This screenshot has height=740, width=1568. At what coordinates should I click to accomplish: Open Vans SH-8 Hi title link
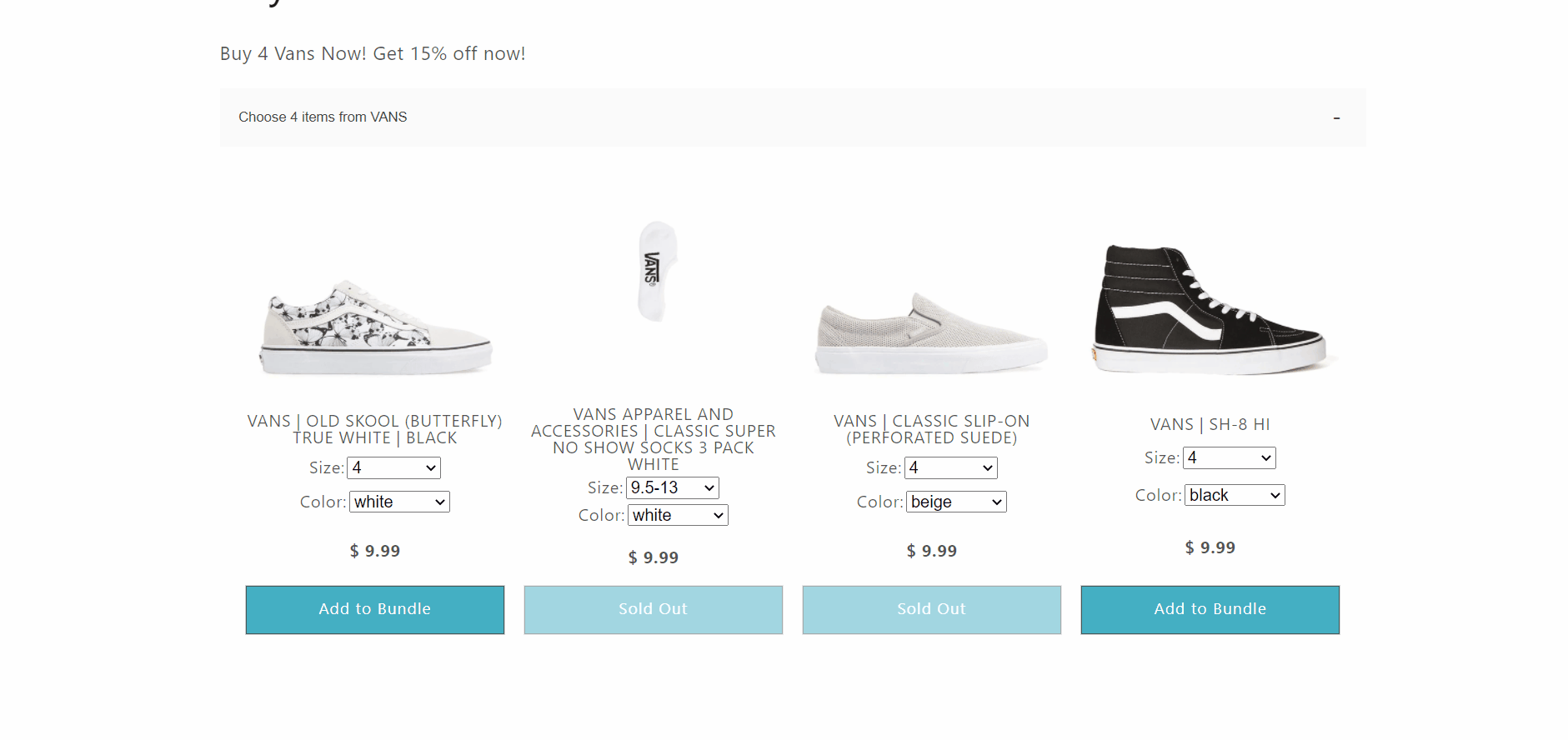(x=1210, y=425)
